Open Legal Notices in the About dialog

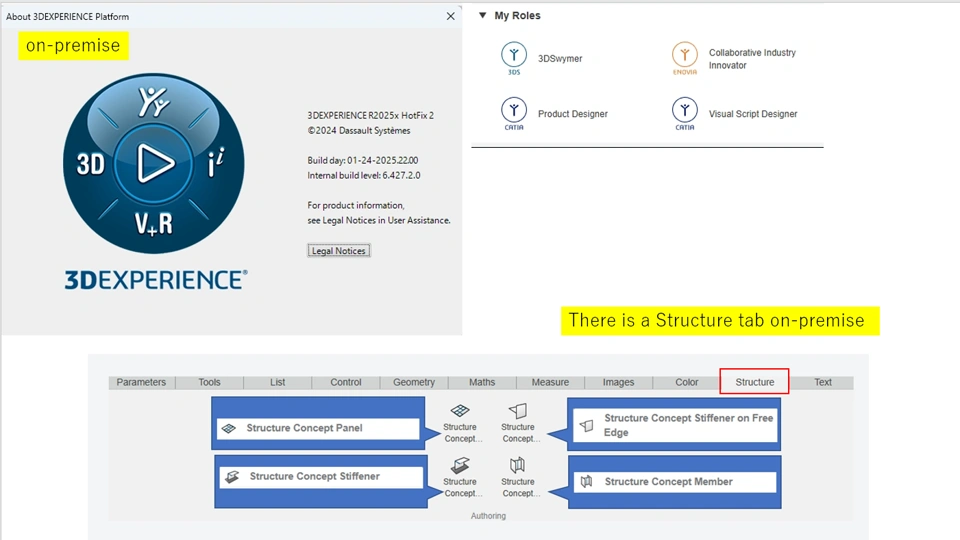339,250
